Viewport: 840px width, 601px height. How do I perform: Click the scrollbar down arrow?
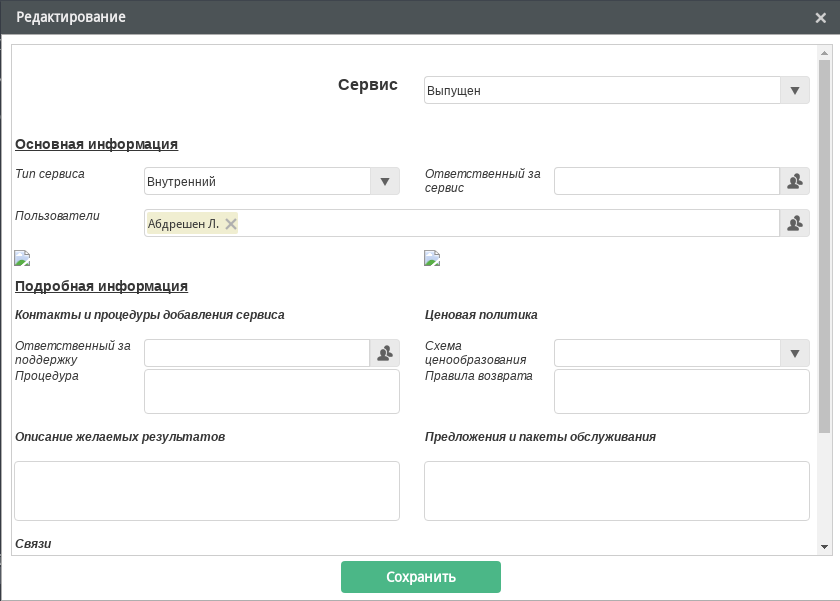824,547
